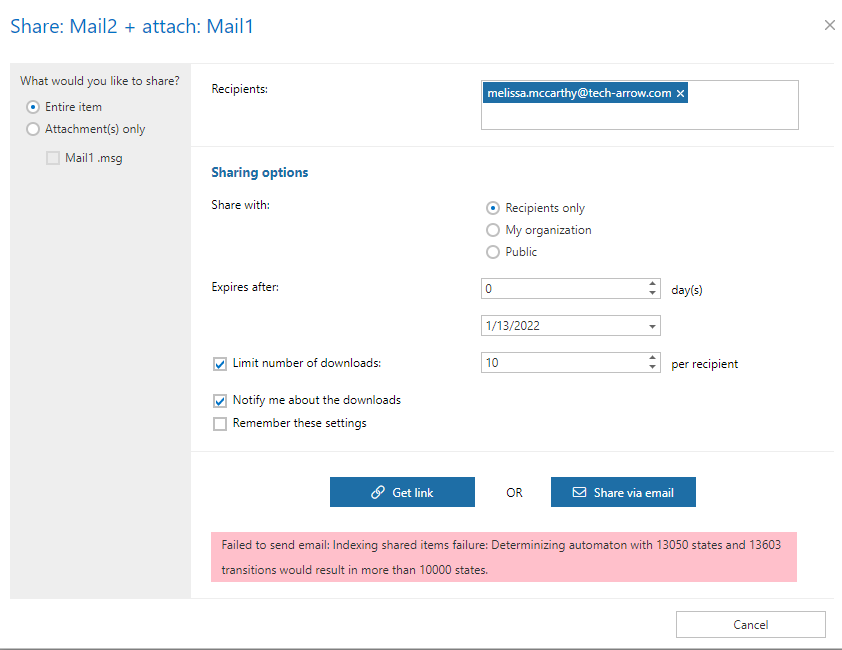Choose Attachment(s) only radio option
This screenshot has width=842, height=650.
click(33, 129)
